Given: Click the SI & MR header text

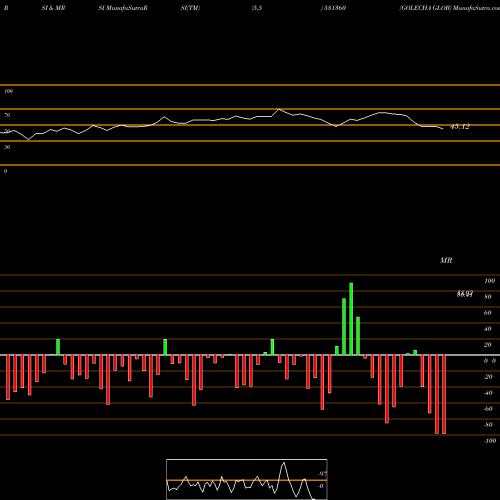Looking at the screenshot, I should pos(53,8).
